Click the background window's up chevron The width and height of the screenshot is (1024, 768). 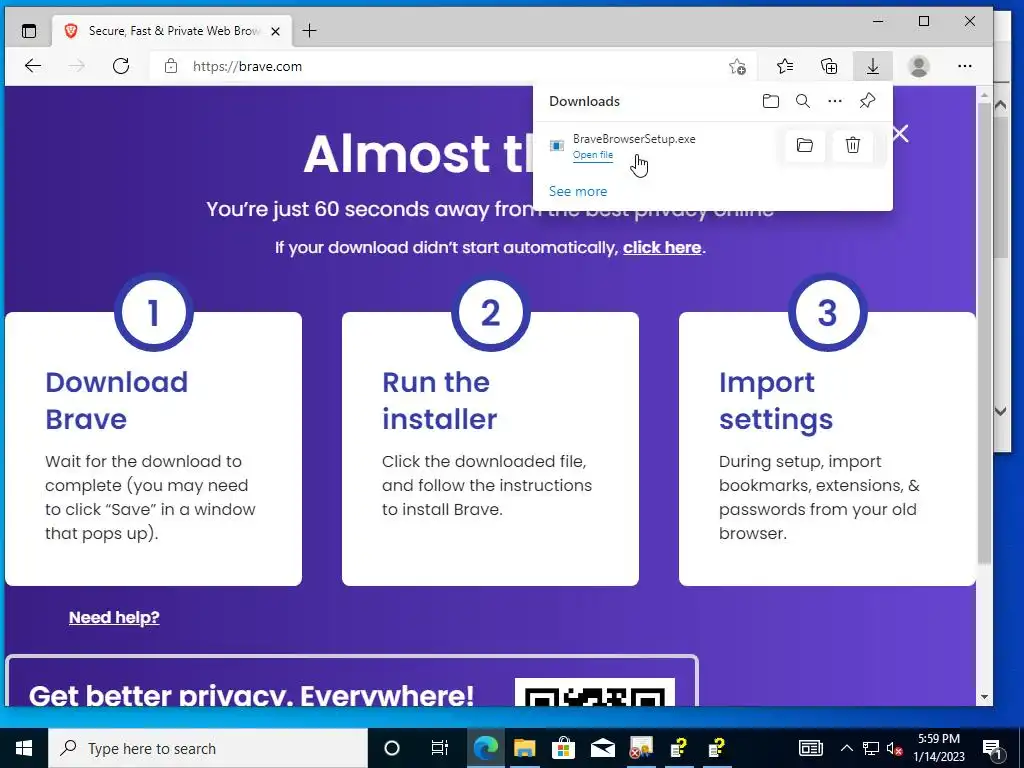[x=1000, y=104]
